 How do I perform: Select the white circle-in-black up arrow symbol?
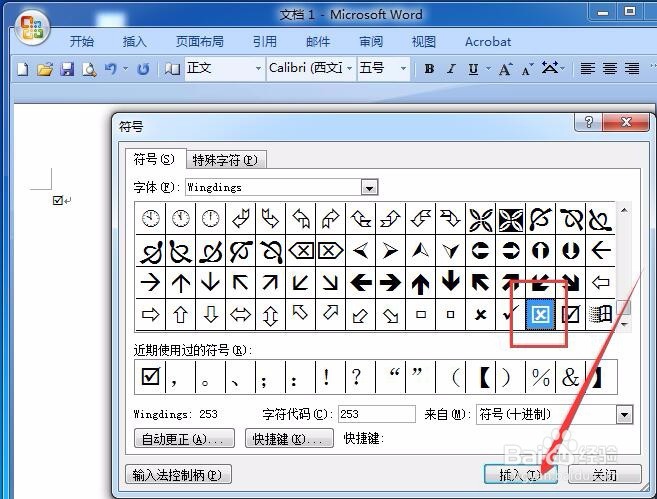(x=540, y=251)
